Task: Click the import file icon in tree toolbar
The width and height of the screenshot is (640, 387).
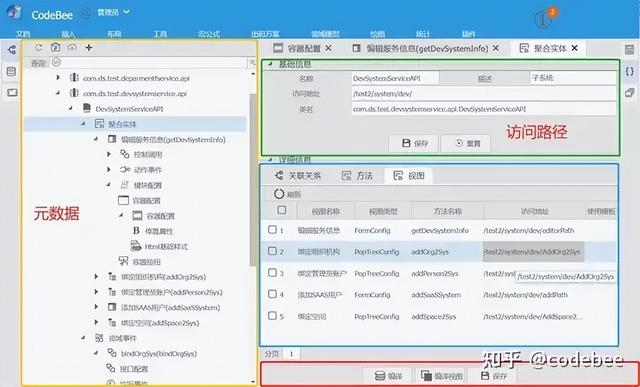Action: (56, 47)
